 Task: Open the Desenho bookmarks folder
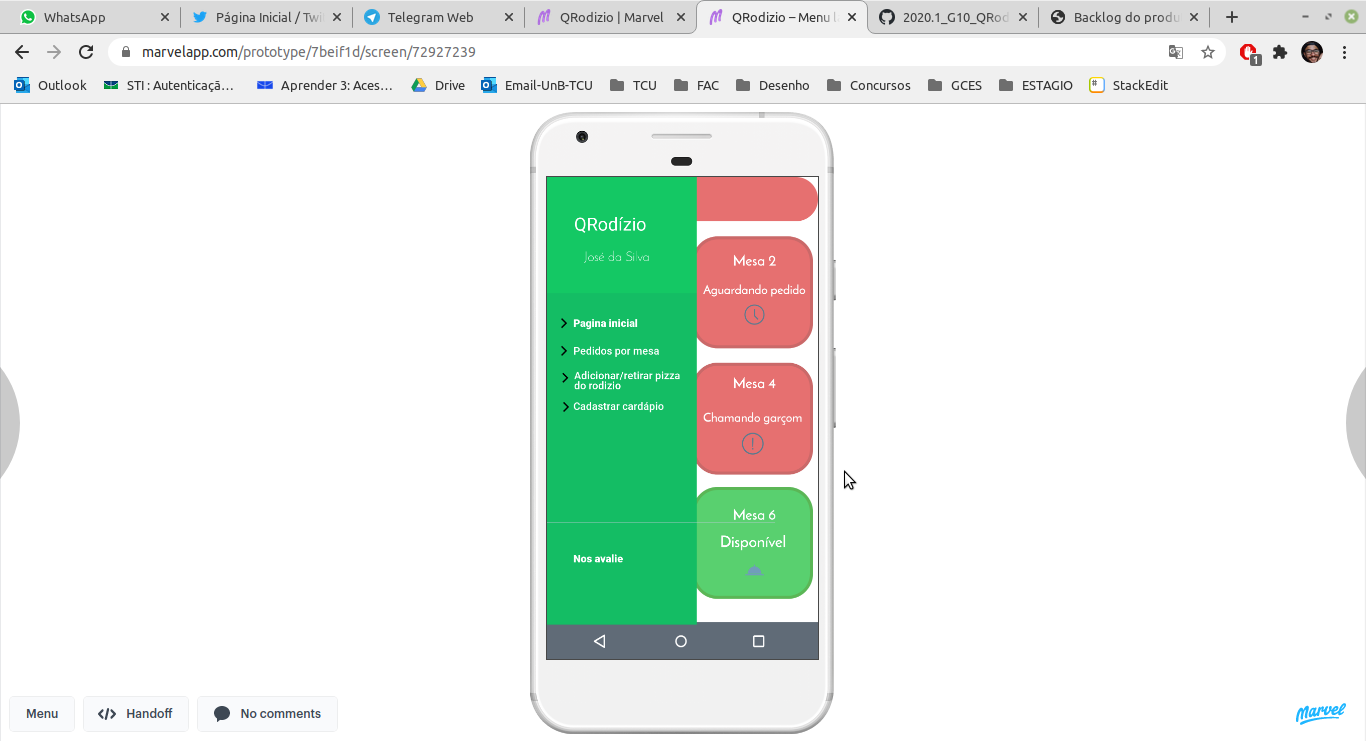pyautogui.click(x=772, y=85)
